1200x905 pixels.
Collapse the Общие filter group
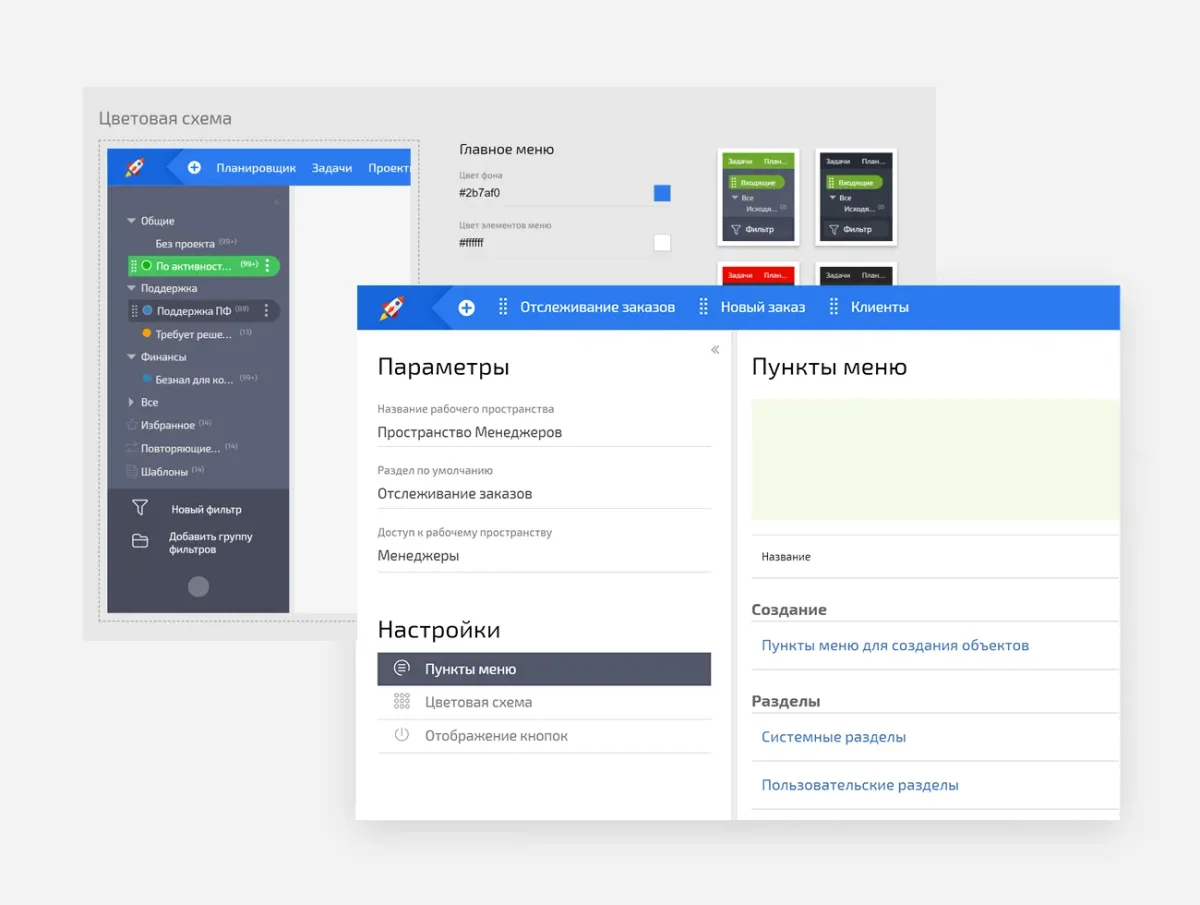(131, 221)
